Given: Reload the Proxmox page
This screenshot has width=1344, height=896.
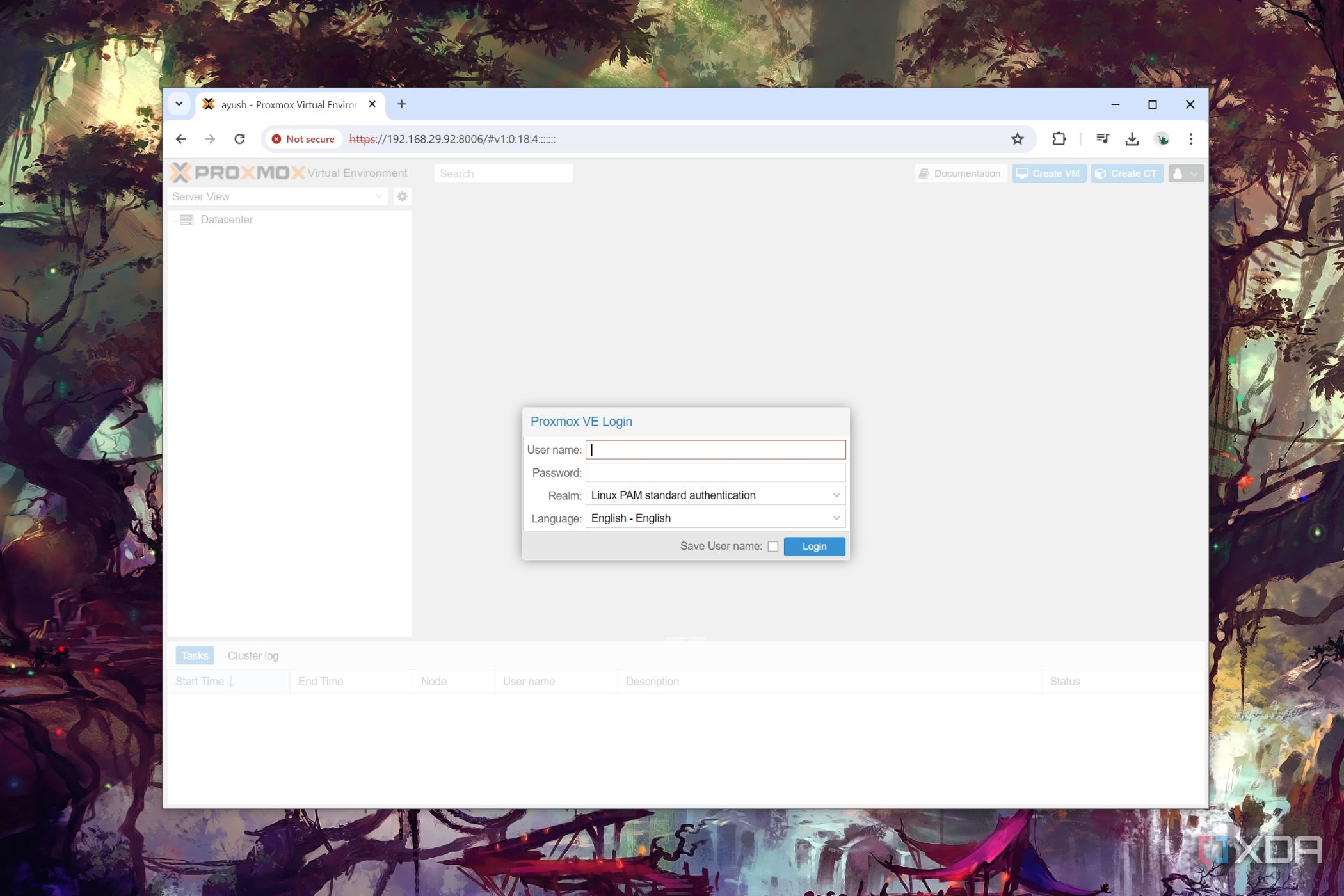Looking at the screenshot, I should 239,139.
